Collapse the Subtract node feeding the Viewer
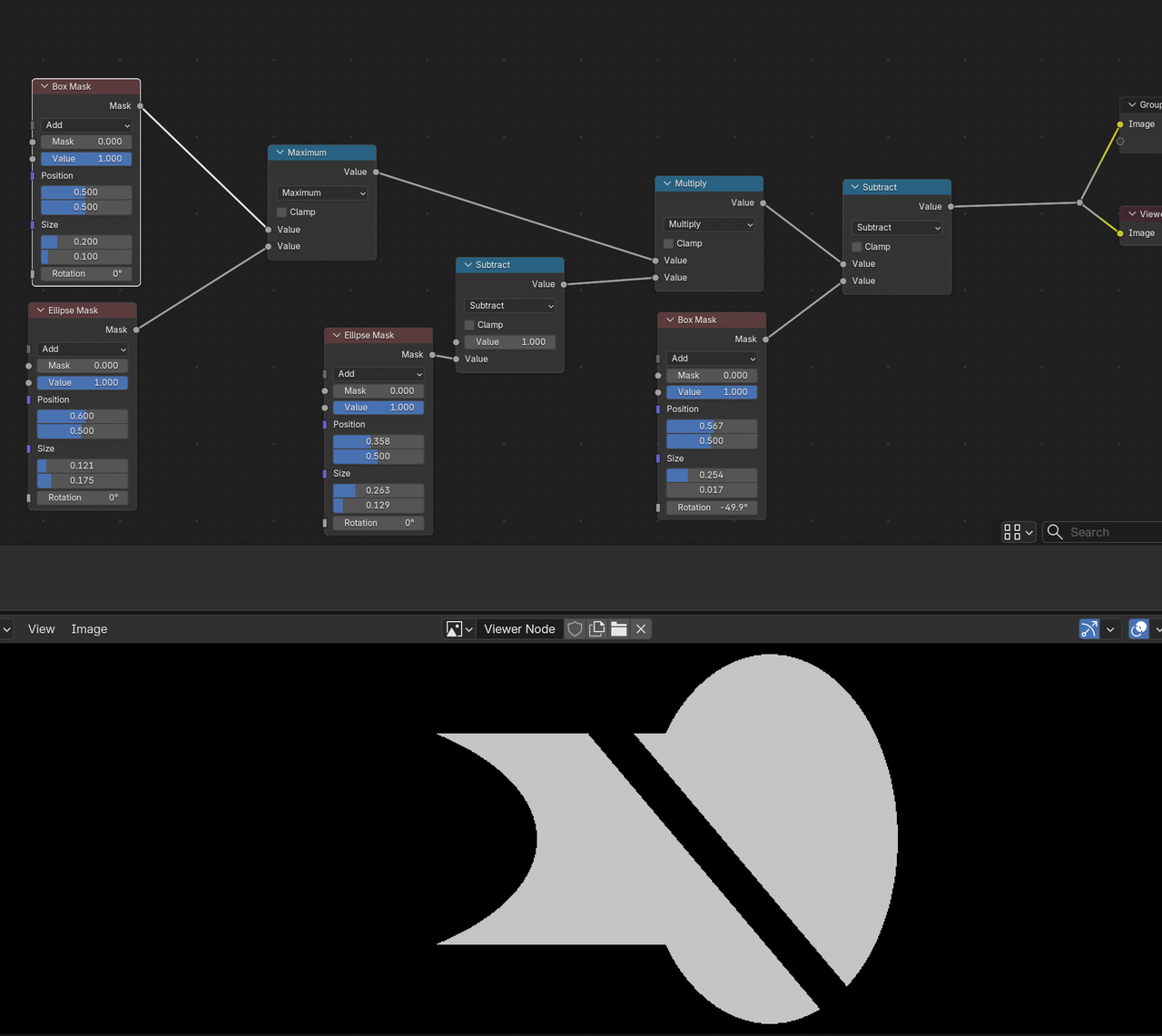 coord(854,187)
